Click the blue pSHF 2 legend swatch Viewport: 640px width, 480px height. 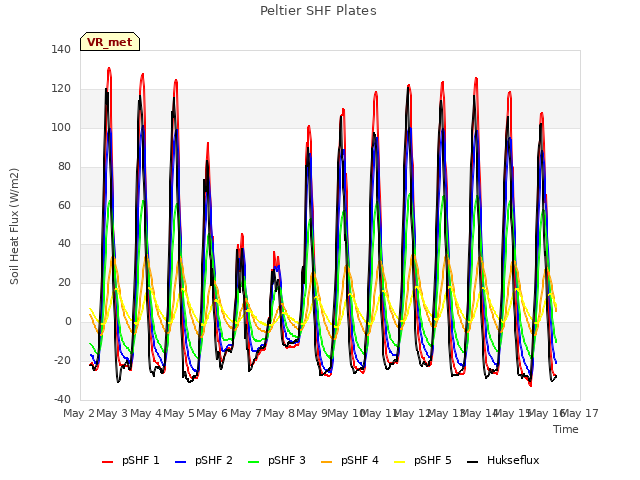pos(180,462)
